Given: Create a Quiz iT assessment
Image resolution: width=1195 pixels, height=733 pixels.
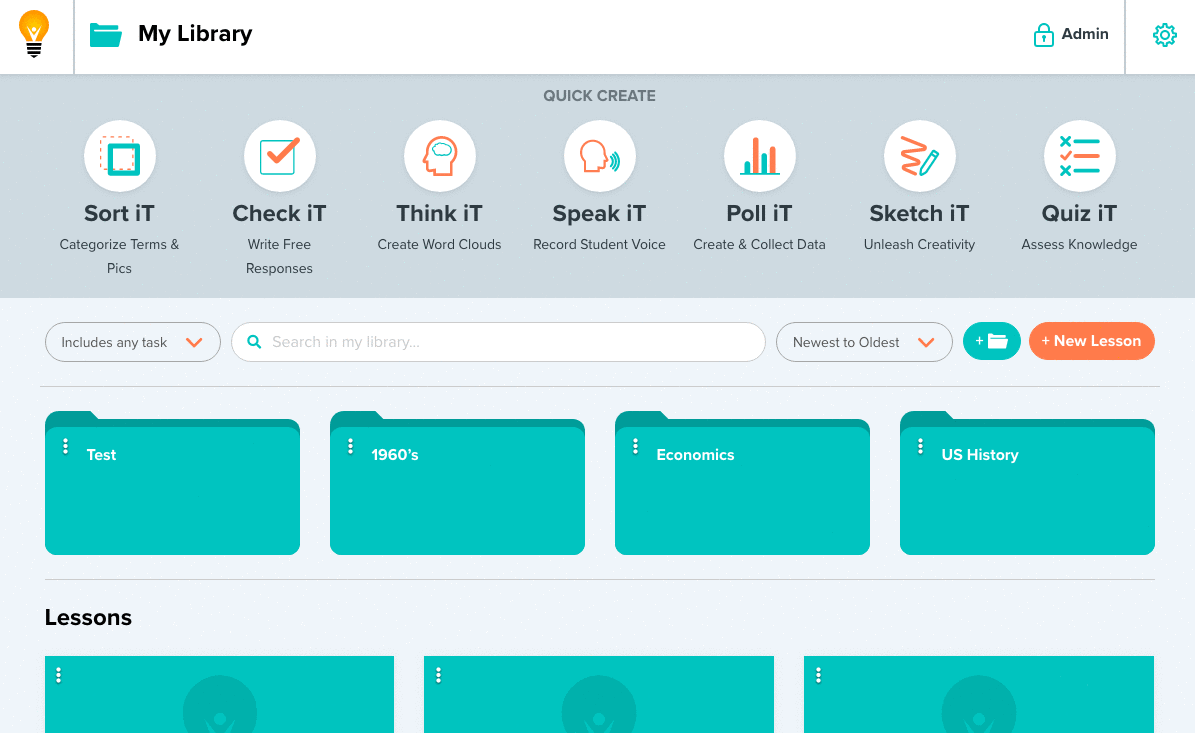Looking at the screenshot, I should pyautogui.click(x=1080, y=156).
